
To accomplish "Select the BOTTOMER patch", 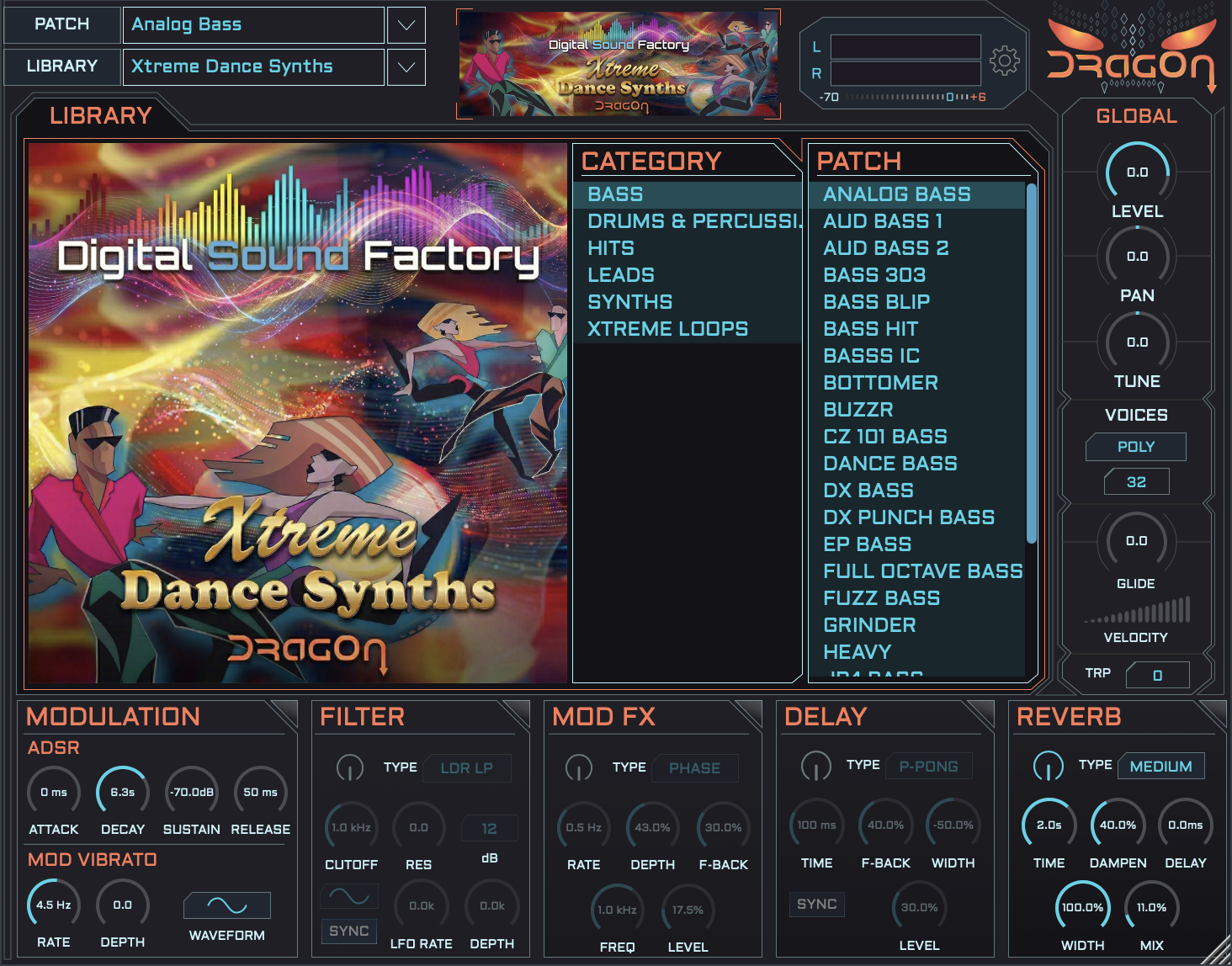I will coord(916,383).
